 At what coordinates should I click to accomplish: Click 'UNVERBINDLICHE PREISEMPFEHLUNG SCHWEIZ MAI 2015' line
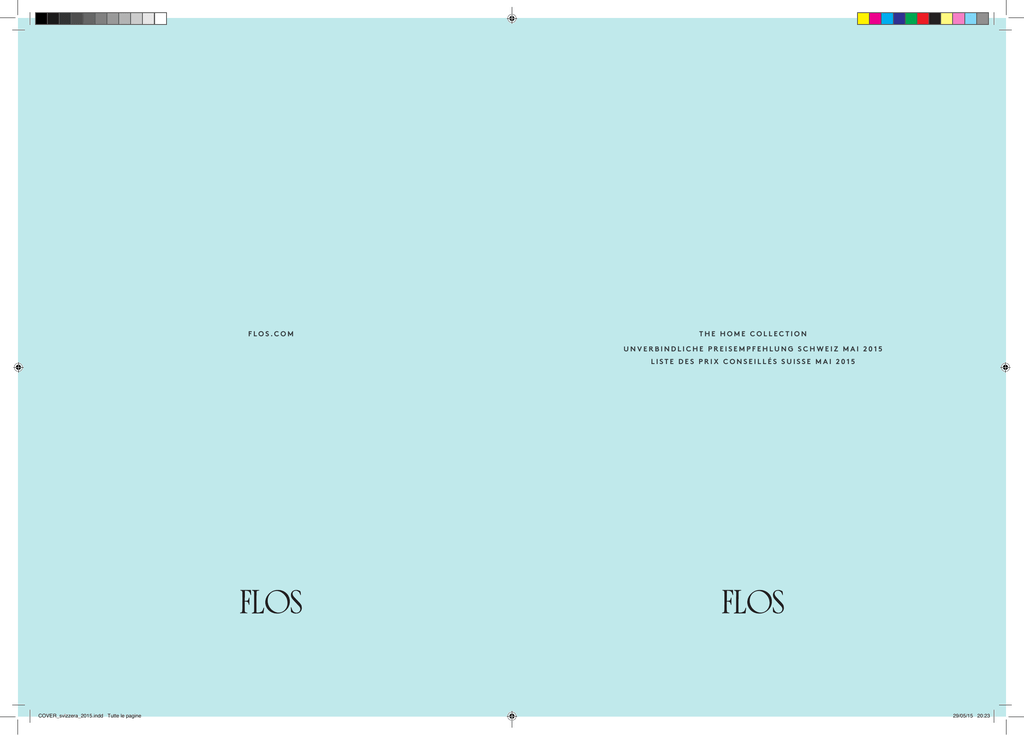[753, 349]
